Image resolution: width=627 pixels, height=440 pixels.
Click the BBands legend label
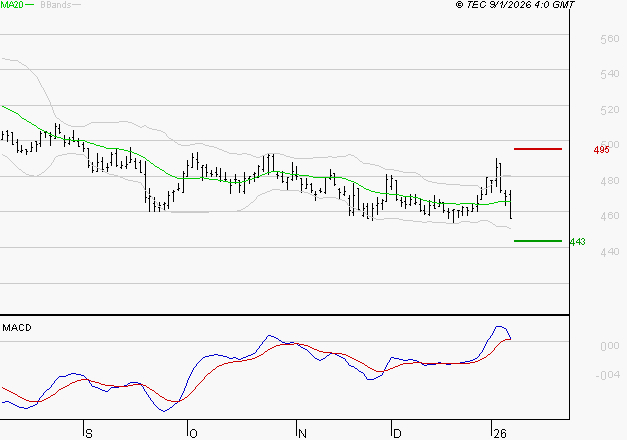click(x=56, y=5)
